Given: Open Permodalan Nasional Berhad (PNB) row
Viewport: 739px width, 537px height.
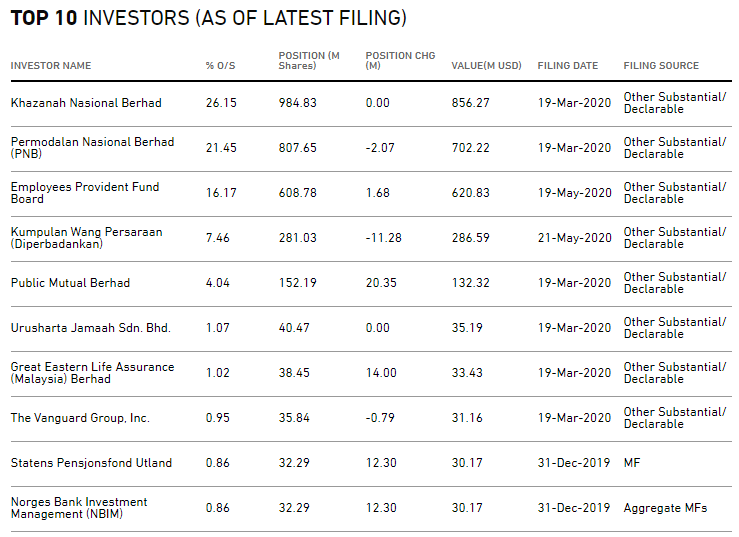Looking at the screenshot, I should pyautogui.click(x=92, y=148).
